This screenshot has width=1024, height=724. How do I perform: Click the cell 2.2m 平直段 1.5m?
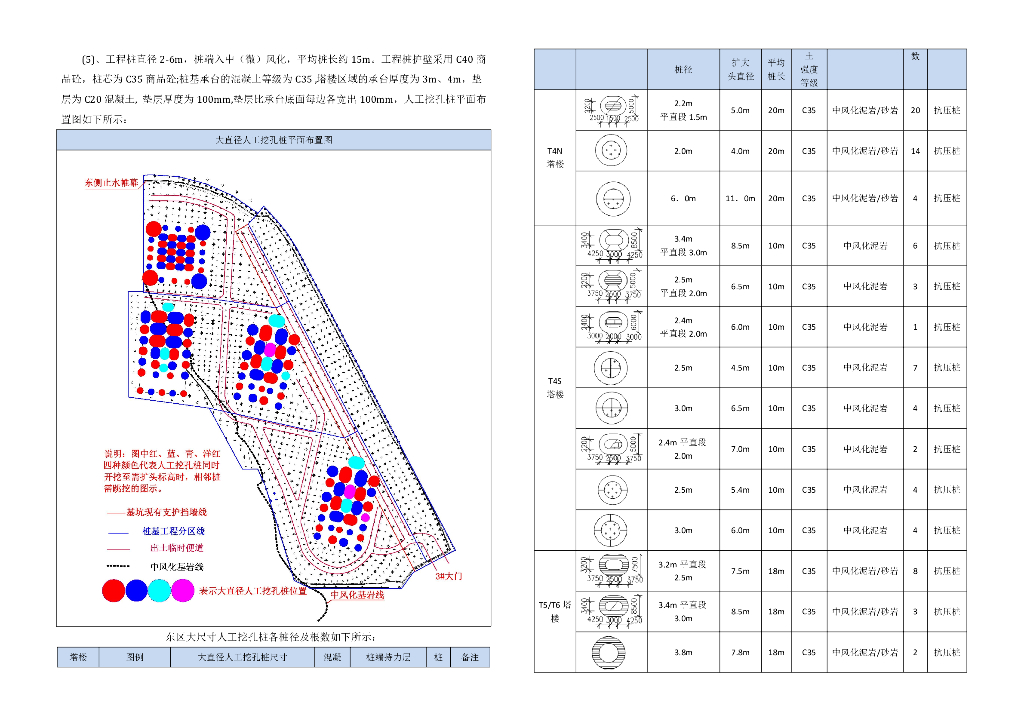click(683, 110)
